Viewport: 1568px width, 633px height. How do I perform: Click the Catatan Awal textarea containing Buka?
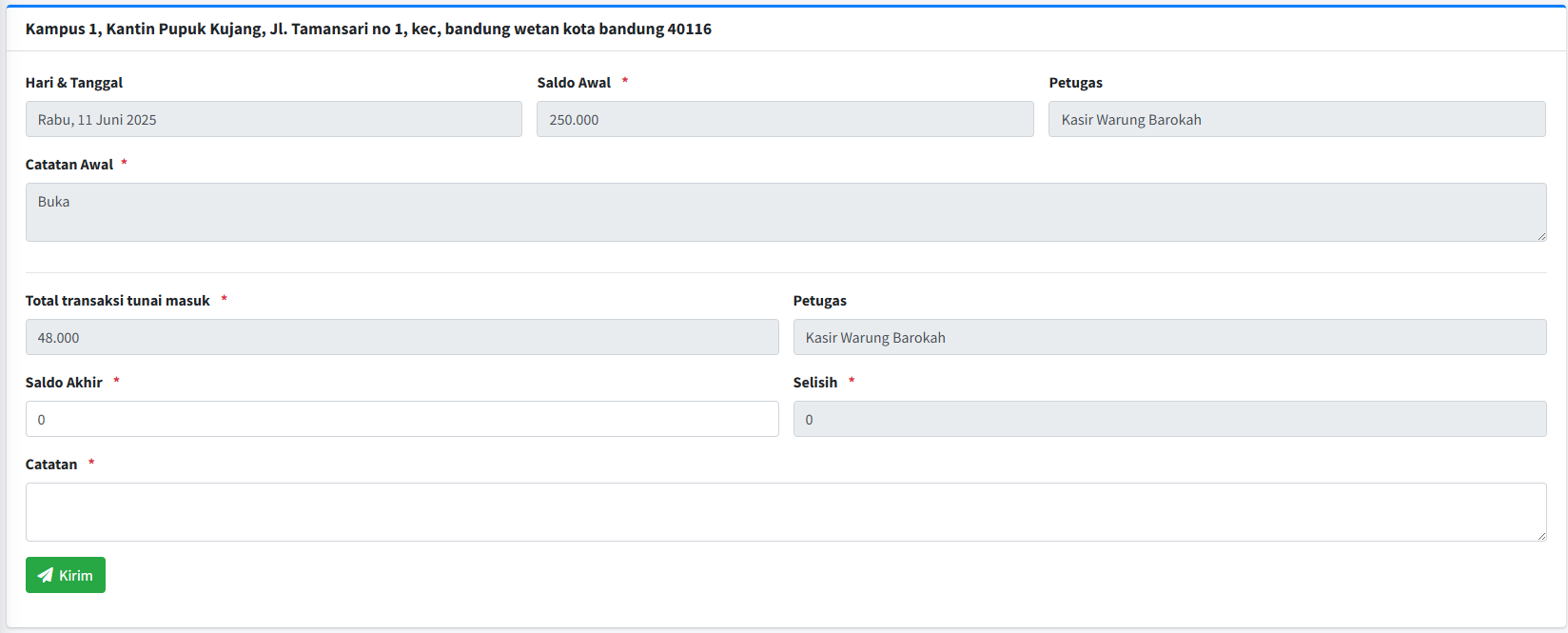coord(785,211)
